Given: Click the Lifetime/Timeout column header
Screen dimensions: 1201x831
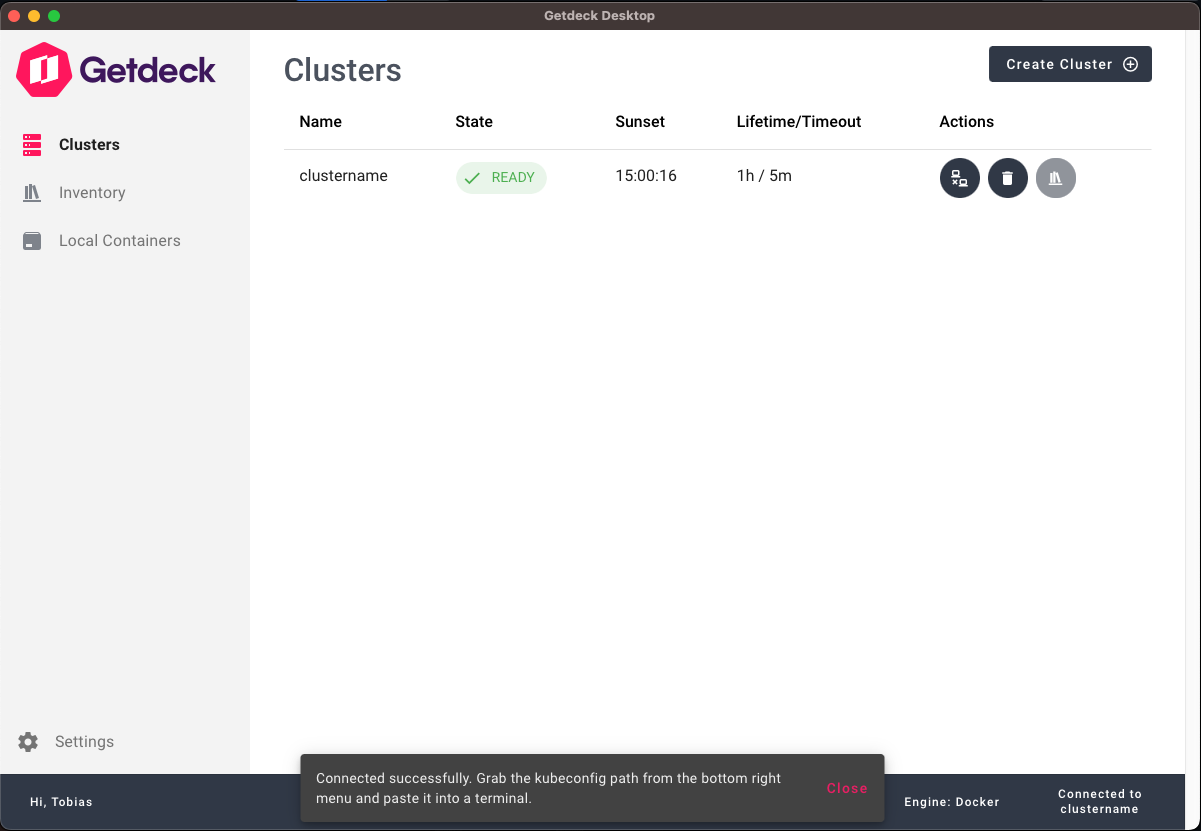Looking at the screenshot, I should 799,122.
